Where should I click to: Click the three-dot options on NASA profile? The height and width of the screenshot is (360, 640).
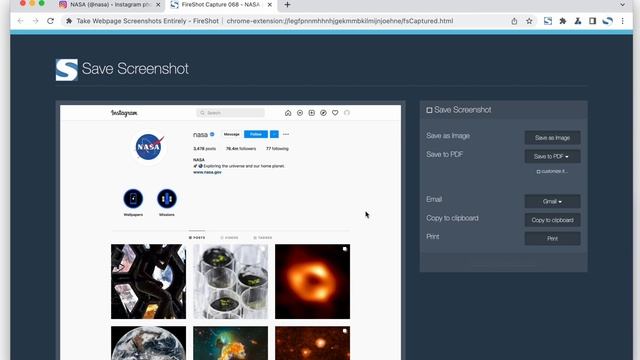point(286,134)
